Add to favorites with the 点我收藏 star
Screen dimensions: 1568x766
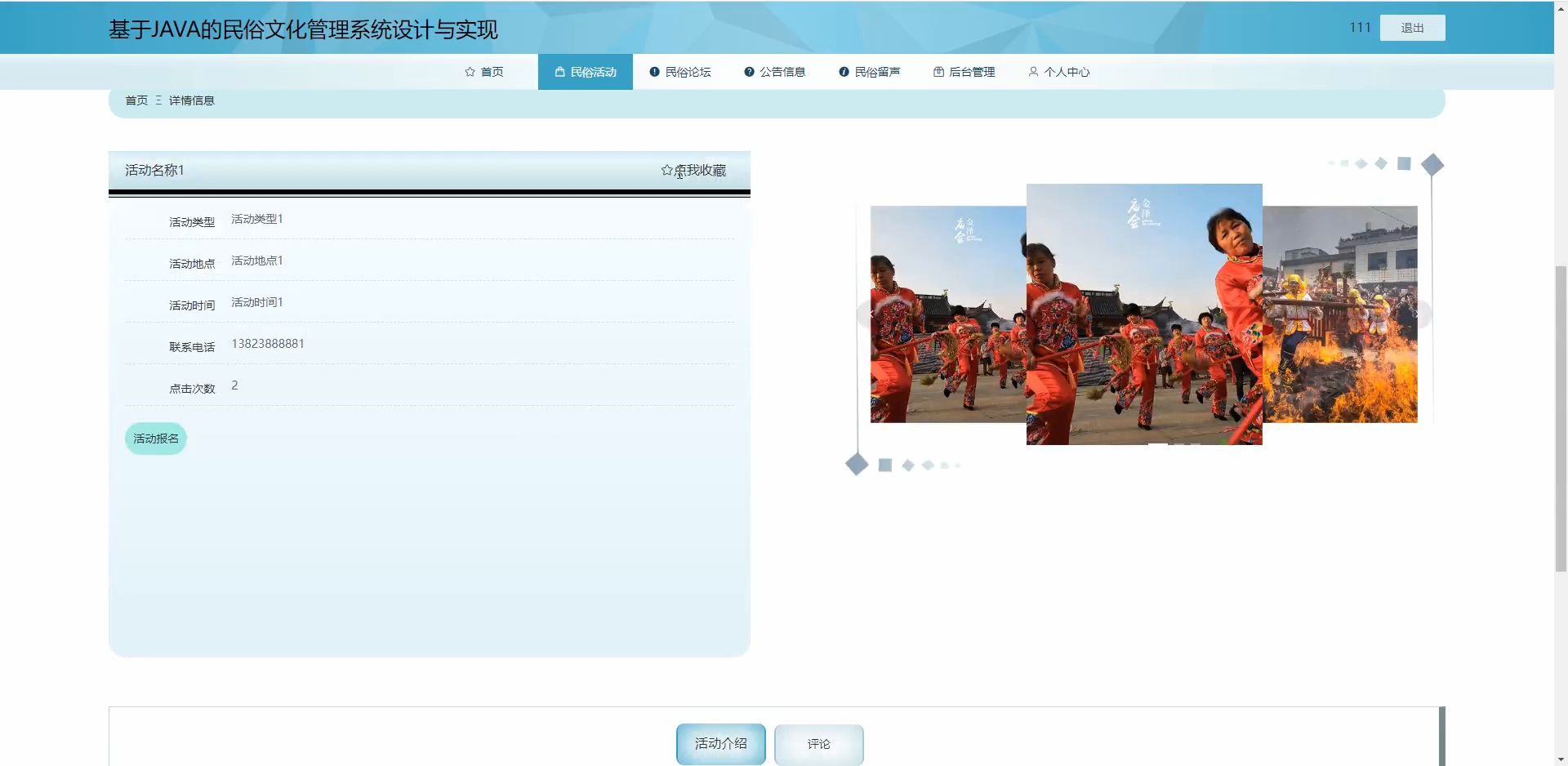tap(693, 171)
